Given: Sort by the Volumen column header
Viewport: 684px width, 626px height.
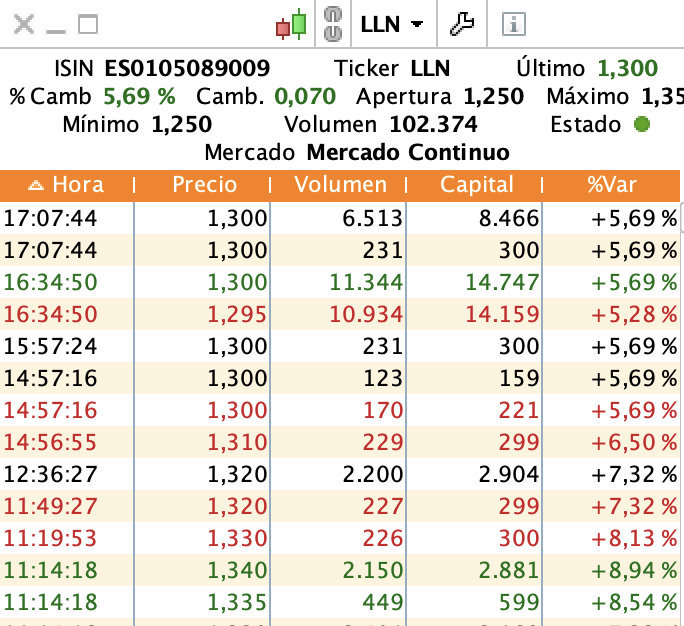Looking at the screenshot, I should (340, 185).
